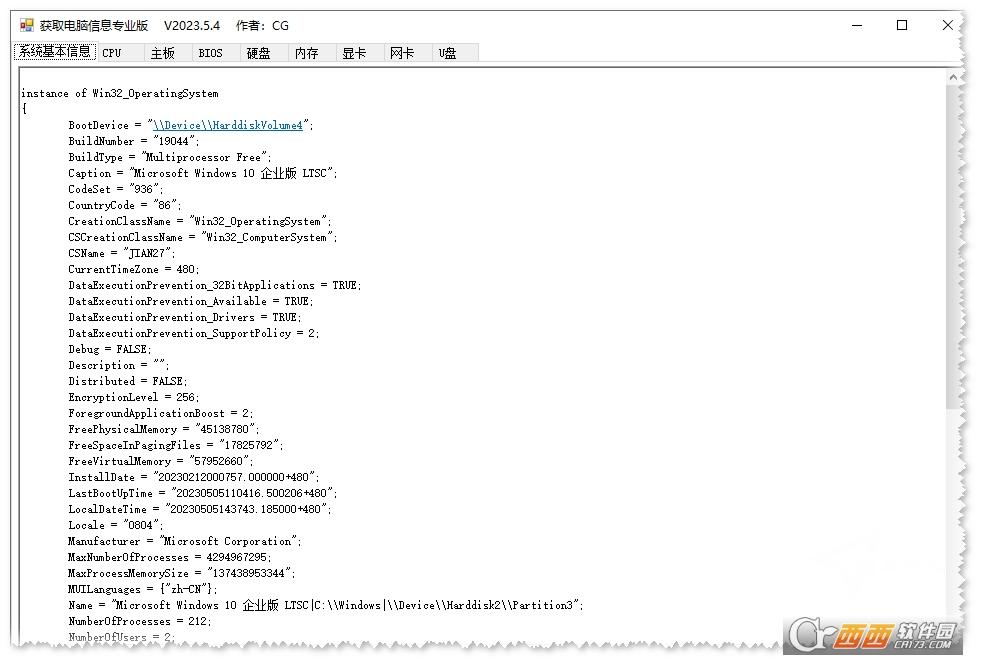This screenshot has width=983, height=665.
Task: Click the vertical scrollbar thumb
Action: (x=953, y=248)
